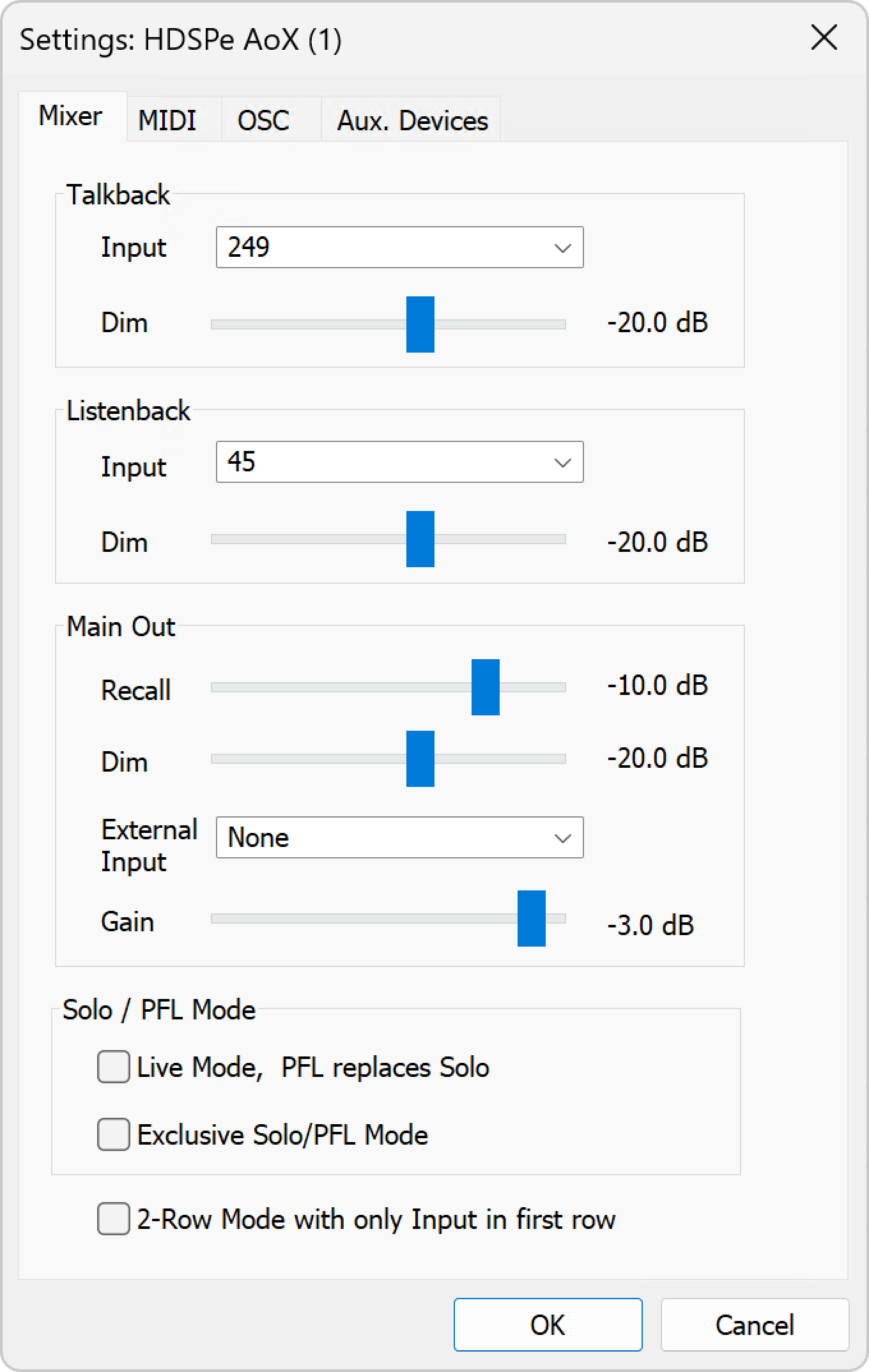
Task: Enable Live Mode, PFL replaces Solo
Action: (114, 1067)
